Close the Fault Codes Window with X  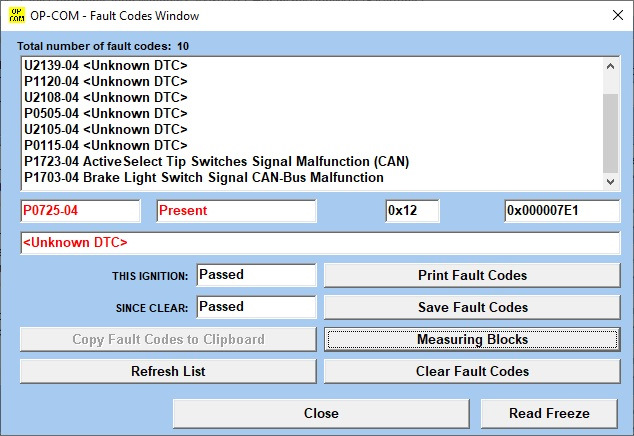tap(617, 15)
